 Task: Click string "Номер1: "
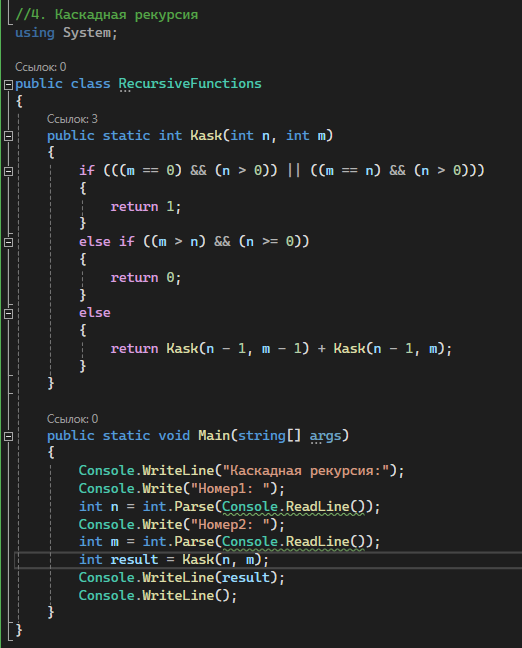click(x=230, y=489)
